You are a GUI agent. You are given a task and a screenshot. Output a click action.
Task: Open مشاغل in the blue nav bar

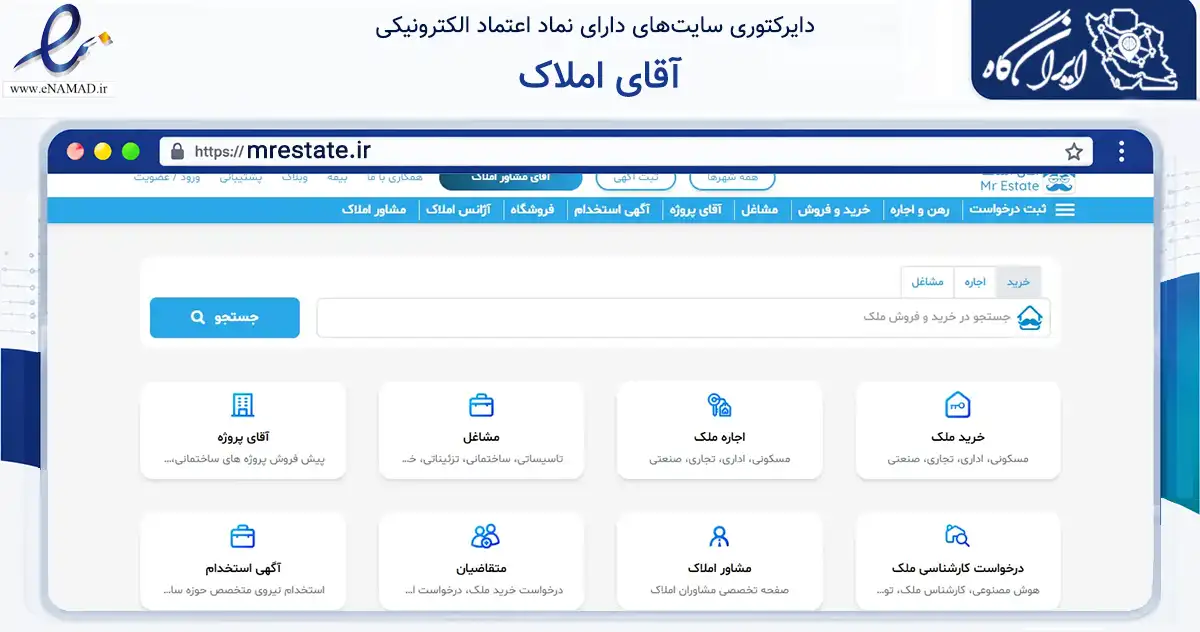point(759,210)
